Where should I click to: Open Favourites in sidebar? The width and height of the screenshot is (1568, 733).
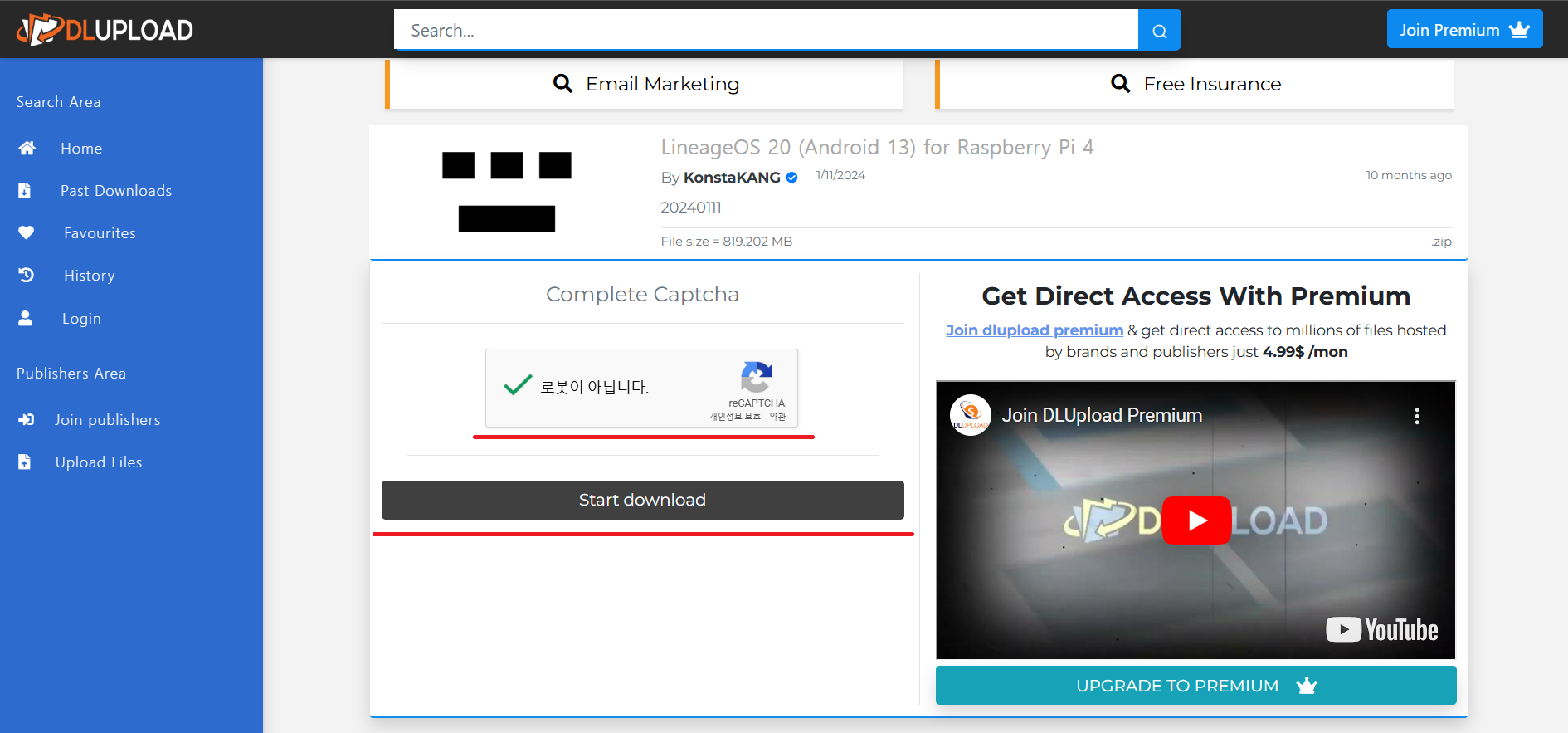[100, 233]
